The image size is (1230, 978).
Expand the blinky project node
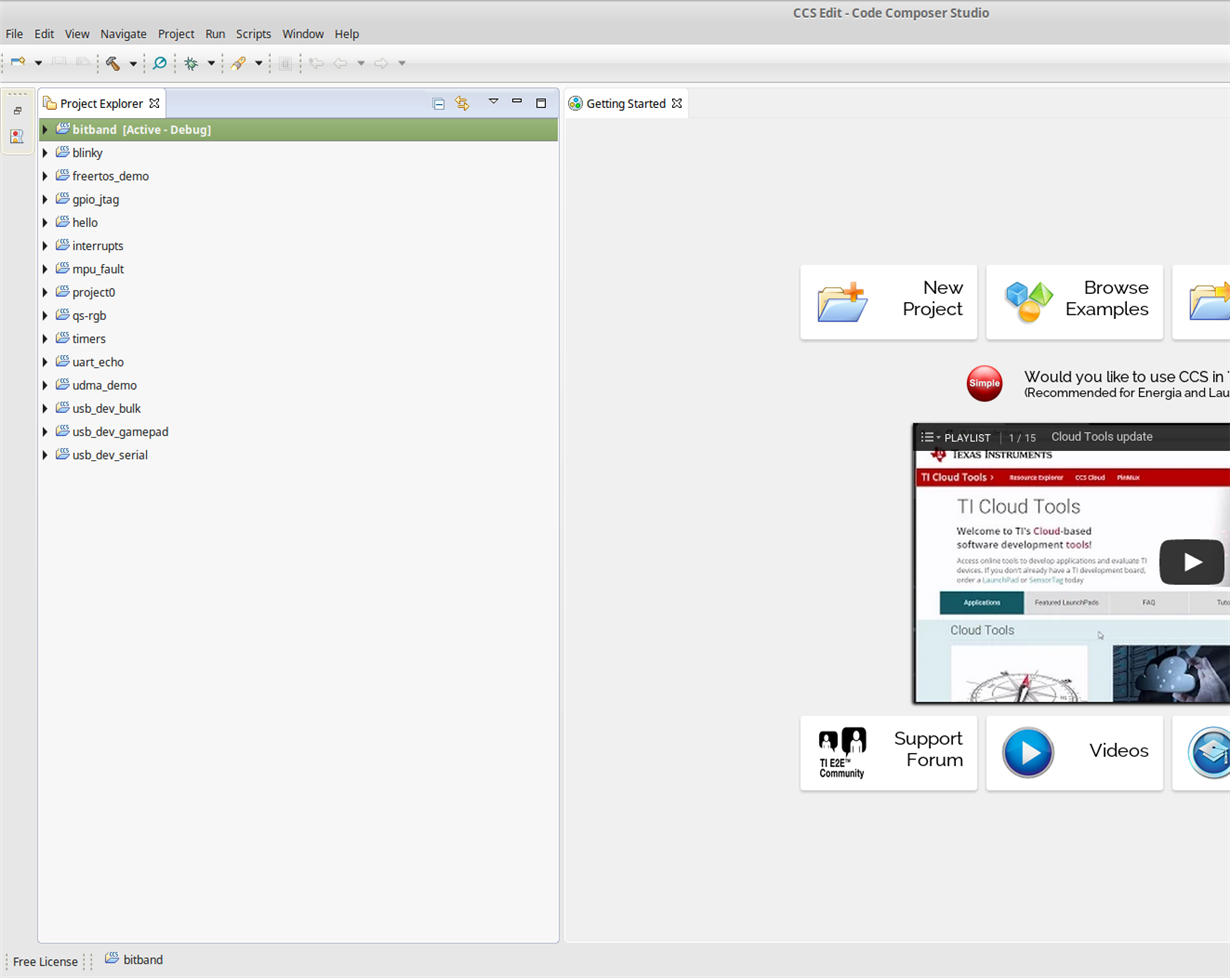click(45, 153)
